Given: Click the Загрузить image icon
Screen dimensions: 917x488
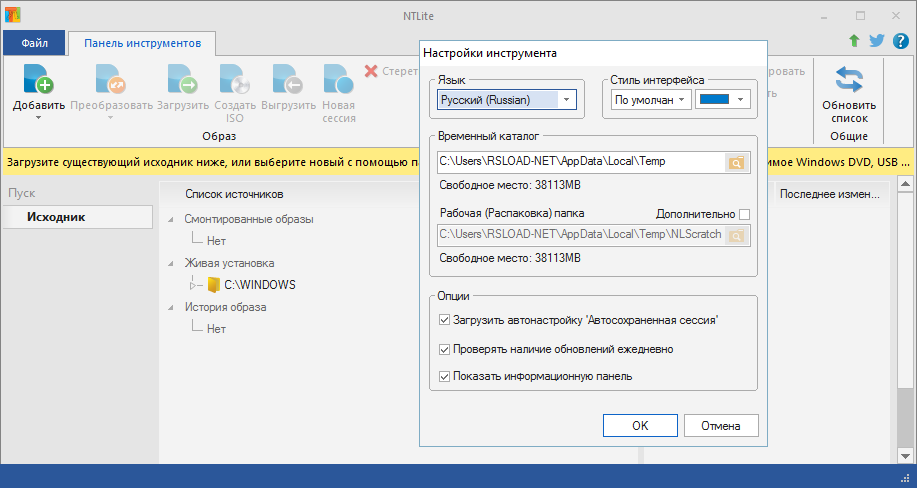Looking at the screenshot, I should [x=182, y=79].
